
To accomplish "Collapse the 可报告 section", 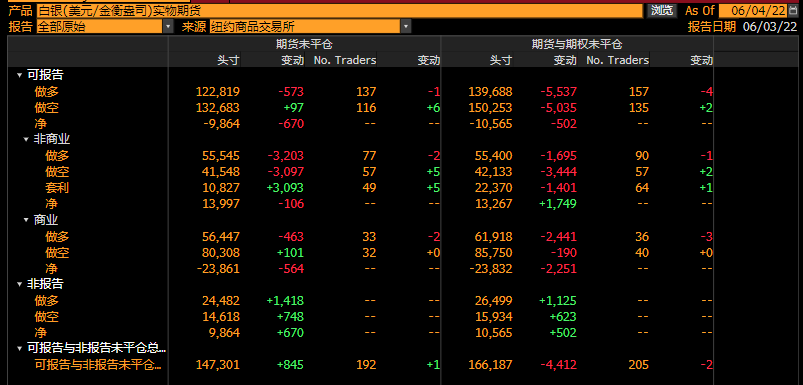I will (19, 75).
